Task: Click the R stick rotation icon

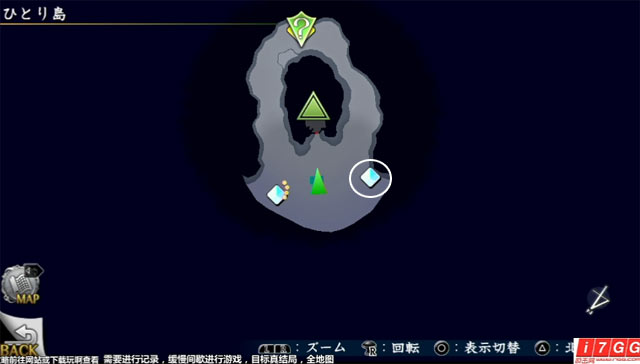Action: [x=370, y=348]
